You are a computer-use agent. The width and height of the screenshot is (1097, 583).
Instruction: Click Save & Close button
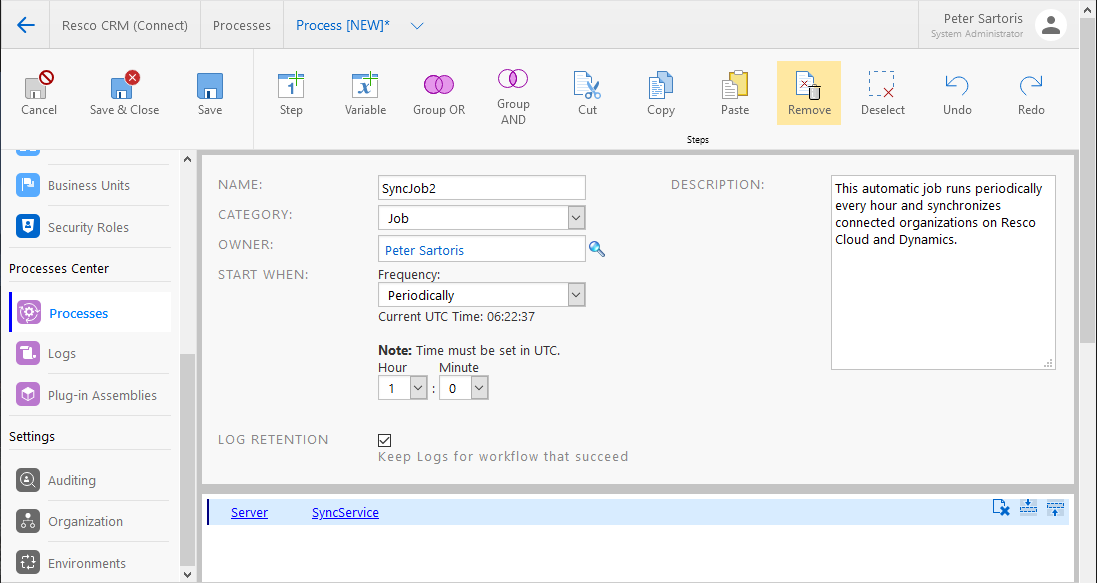pos(124,93)
